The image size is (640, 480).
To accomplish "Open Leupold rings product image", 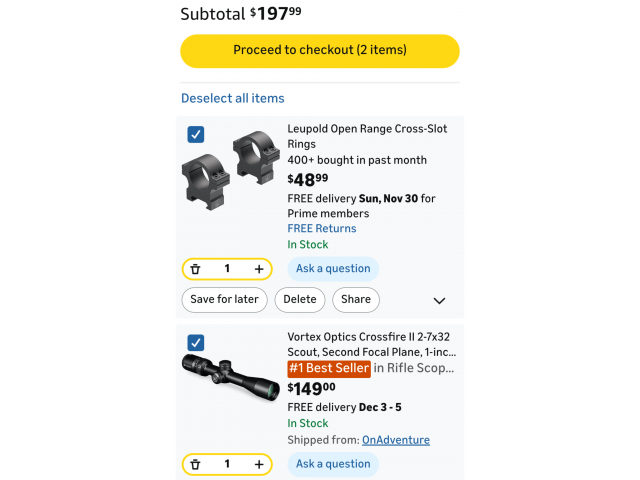I will [227, 169].
